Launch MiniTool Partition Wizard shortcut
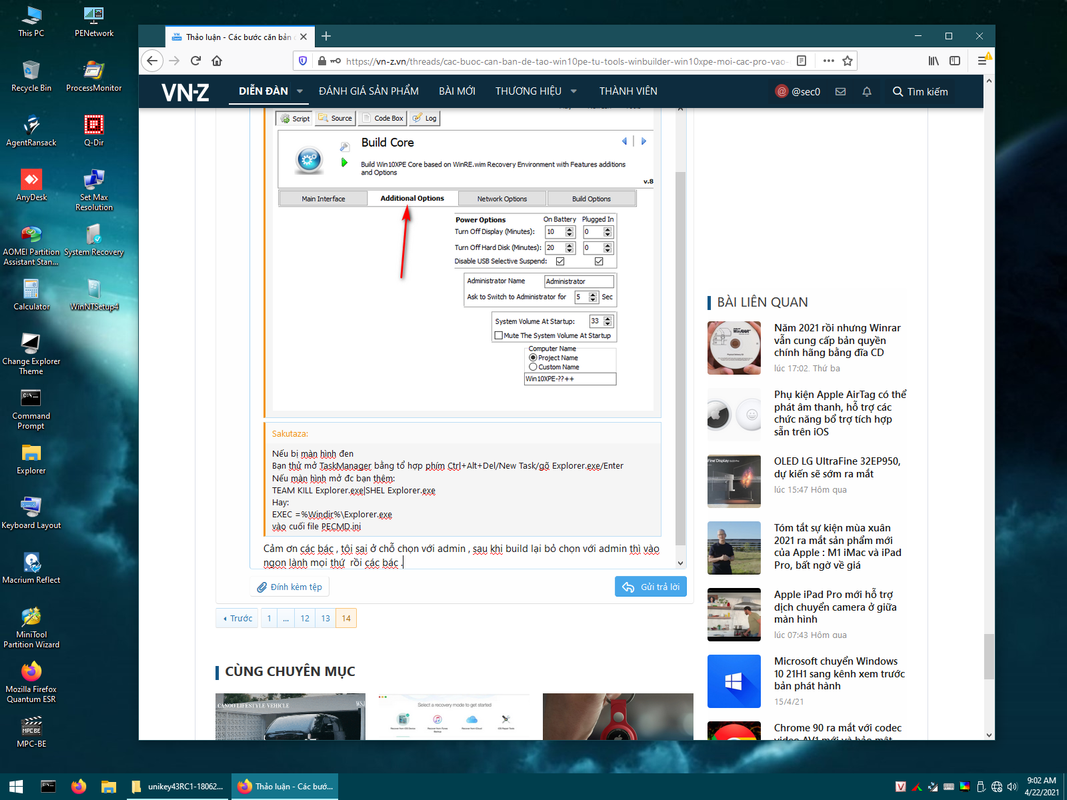 click(31, 628)
